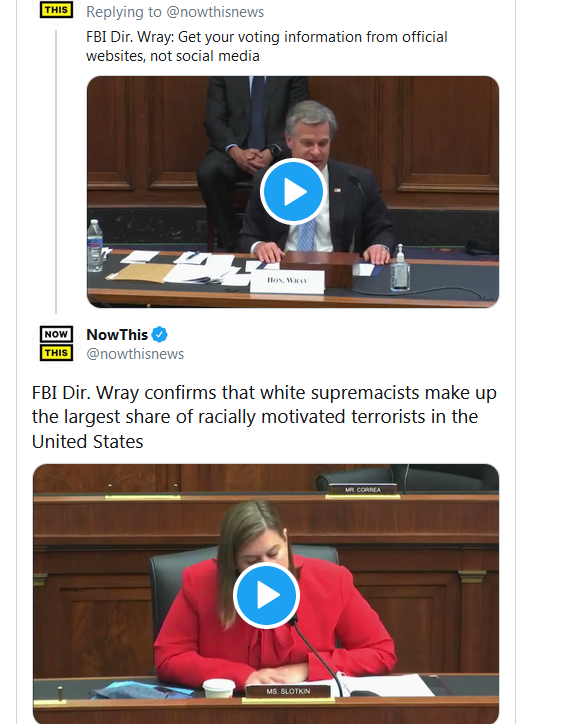Open the tweet text about official websites voting information
This screenshot has width=563, height=724.
click(x=266, y=46)
